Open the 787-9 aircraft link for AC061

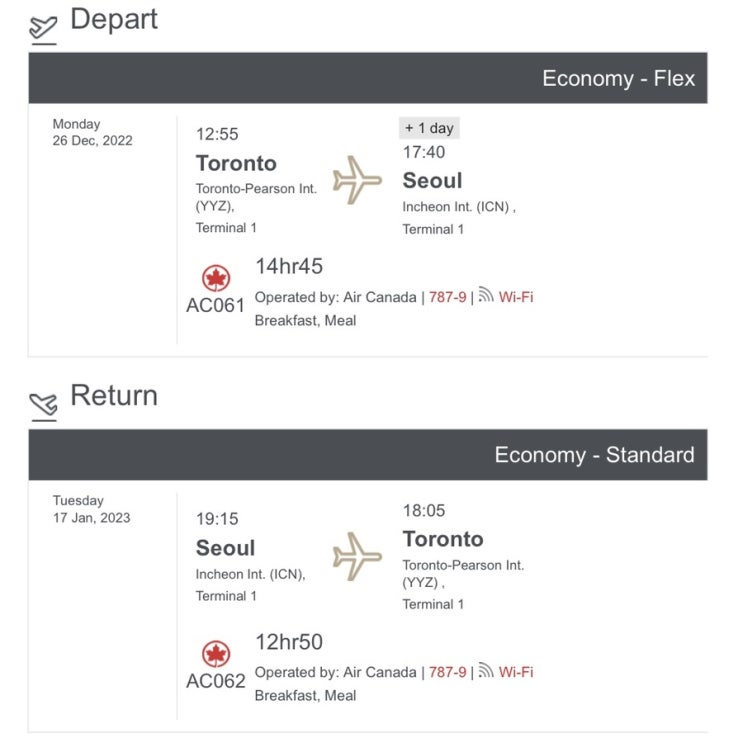coord(447,297)
